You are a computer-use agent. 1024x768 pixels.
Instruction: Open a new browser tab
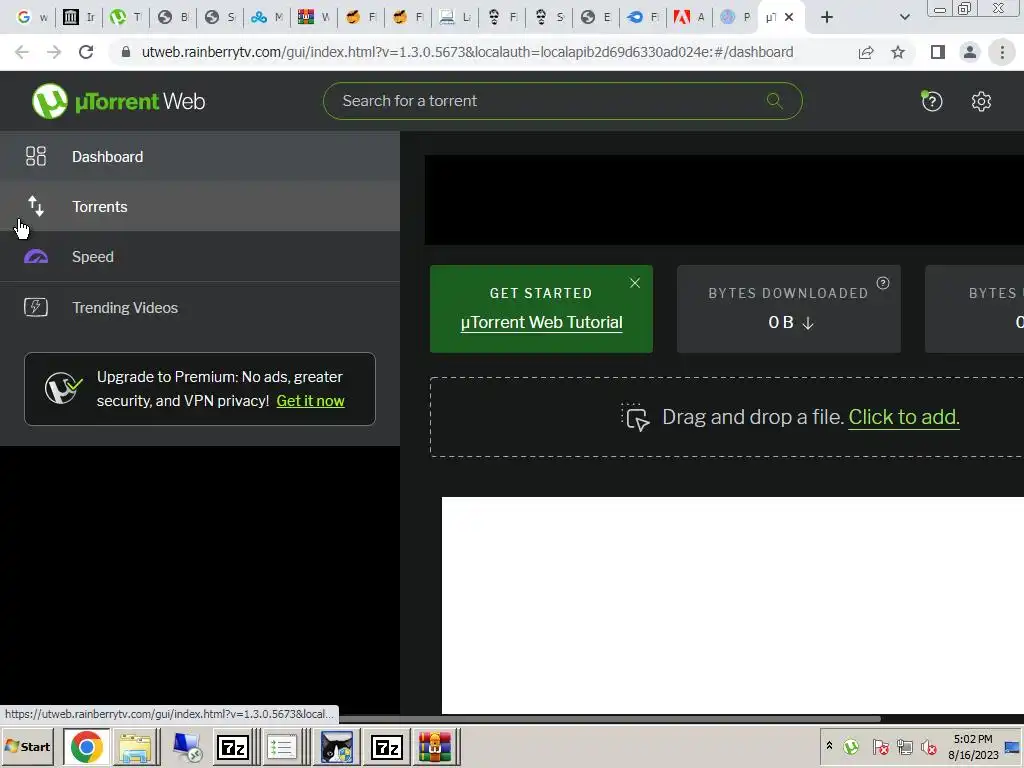coord(827,17)
